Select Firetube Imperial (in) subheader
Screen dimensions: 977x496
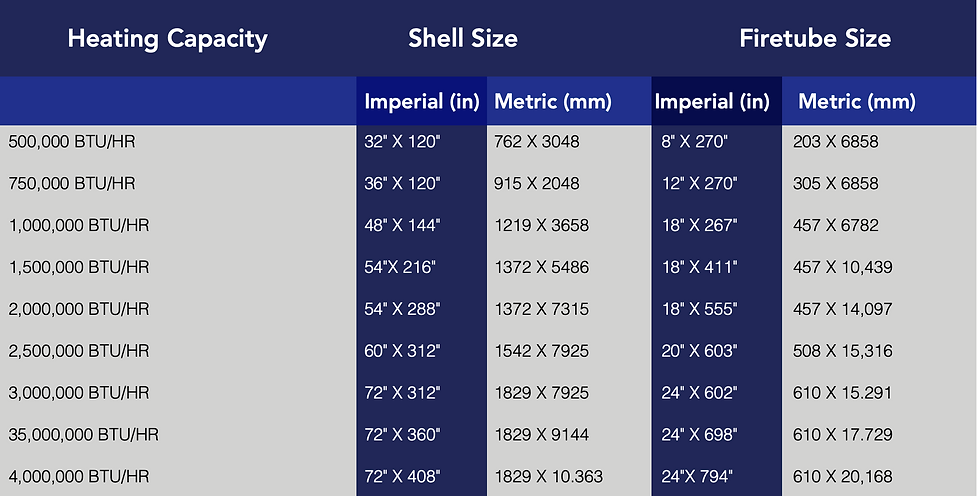point(712,101)
